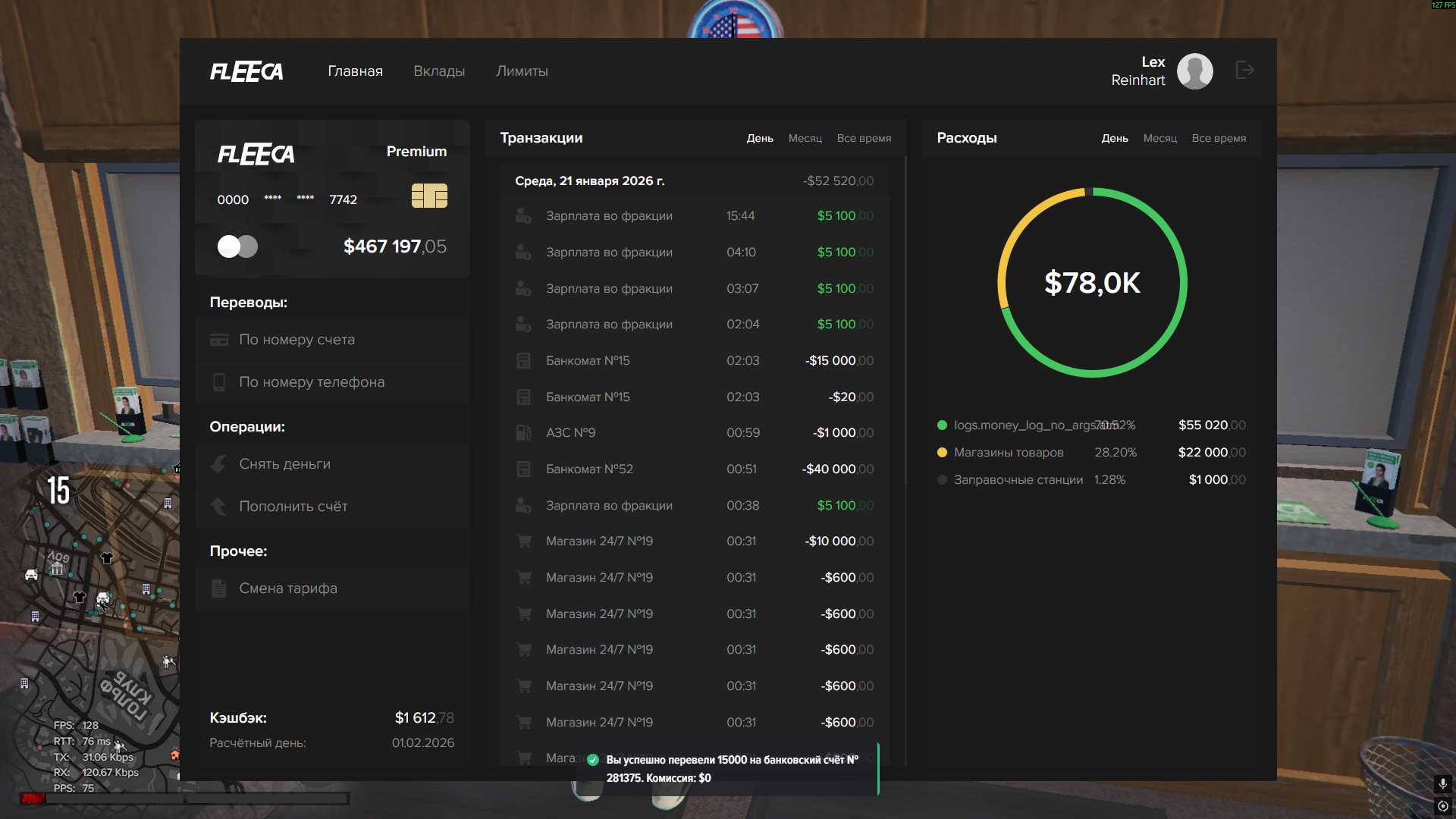Click the transactions list scrollbar
This screenshot has height=819, width=1456.
pos(905,318)
